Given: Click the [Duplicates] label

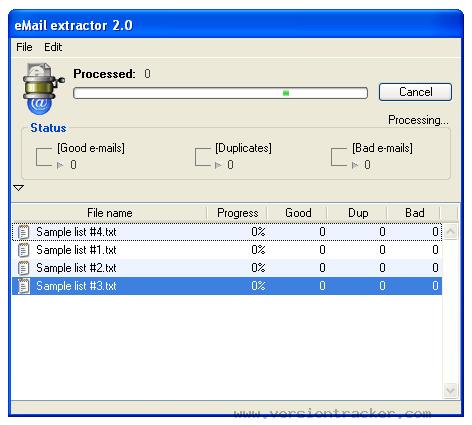Looking at the screenshot, I should tap(243, 148).
